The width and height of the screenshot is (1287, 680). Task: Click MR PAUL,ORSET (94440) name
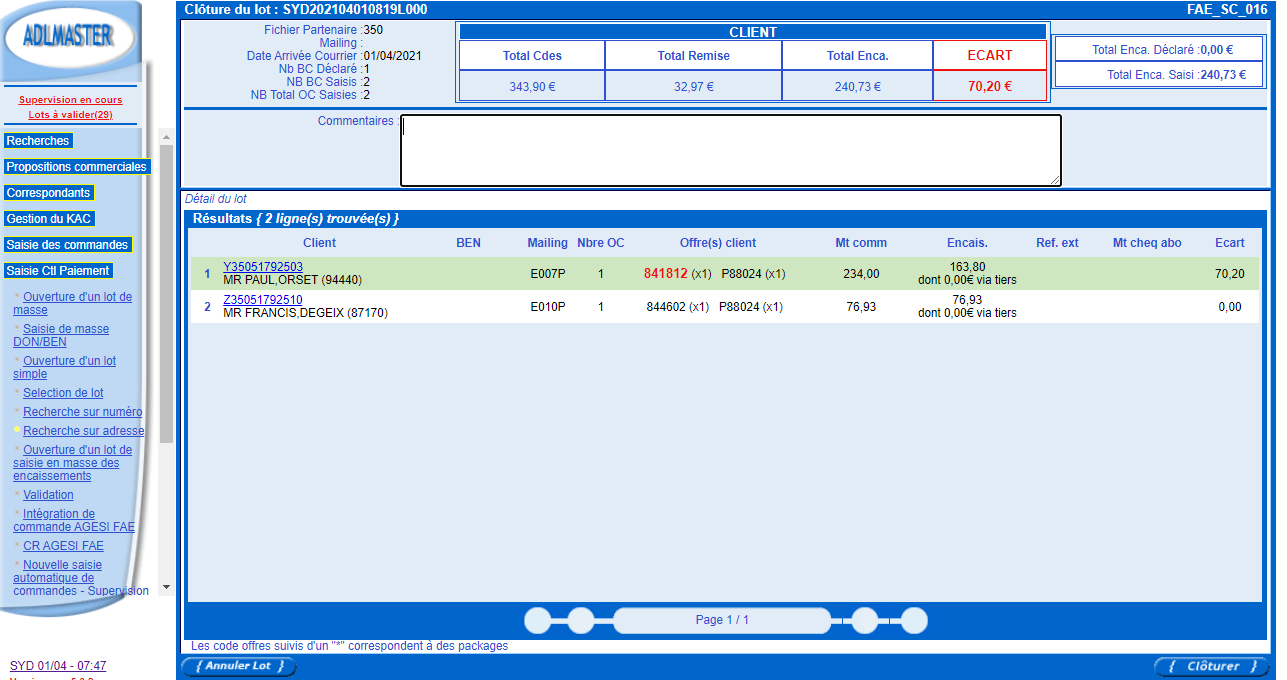click(292, 280)
